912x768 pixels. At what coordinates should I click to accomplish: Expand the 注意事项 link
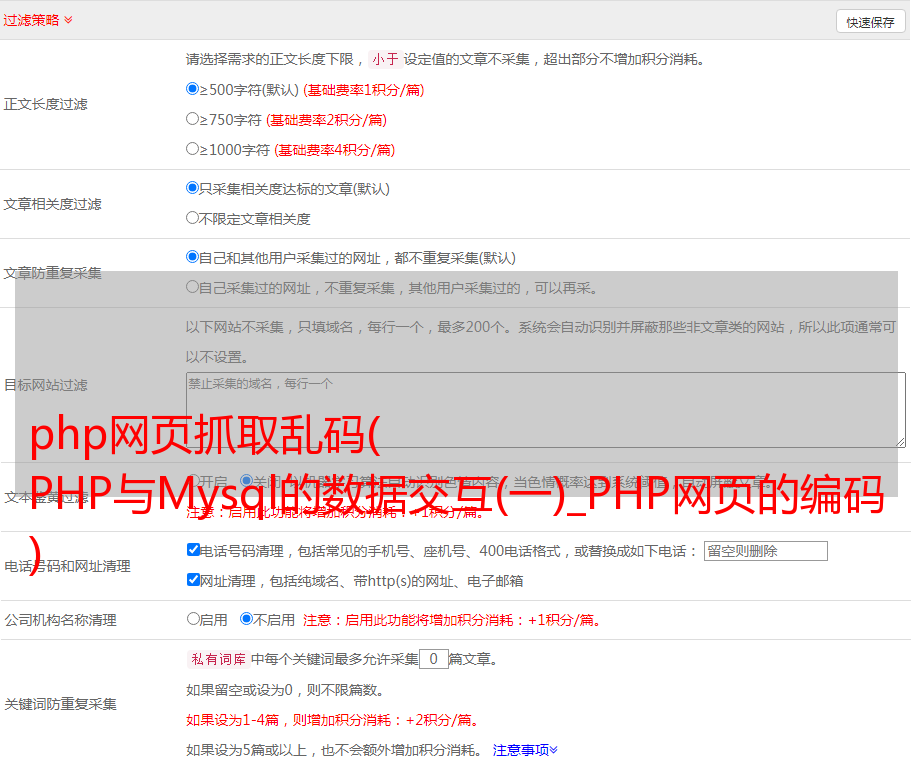click(525, 750)
